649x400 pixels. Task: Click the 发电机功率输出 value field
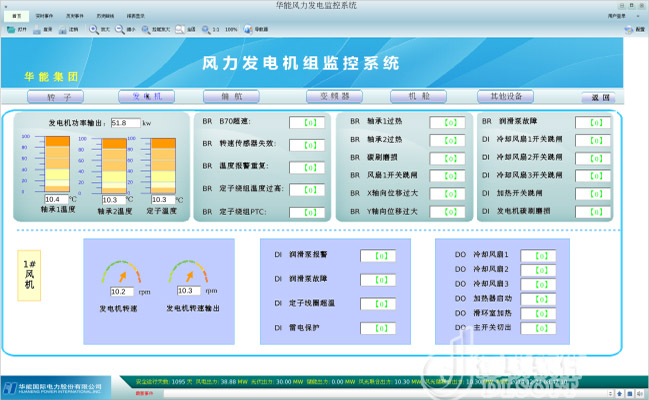tap(125, 123)
